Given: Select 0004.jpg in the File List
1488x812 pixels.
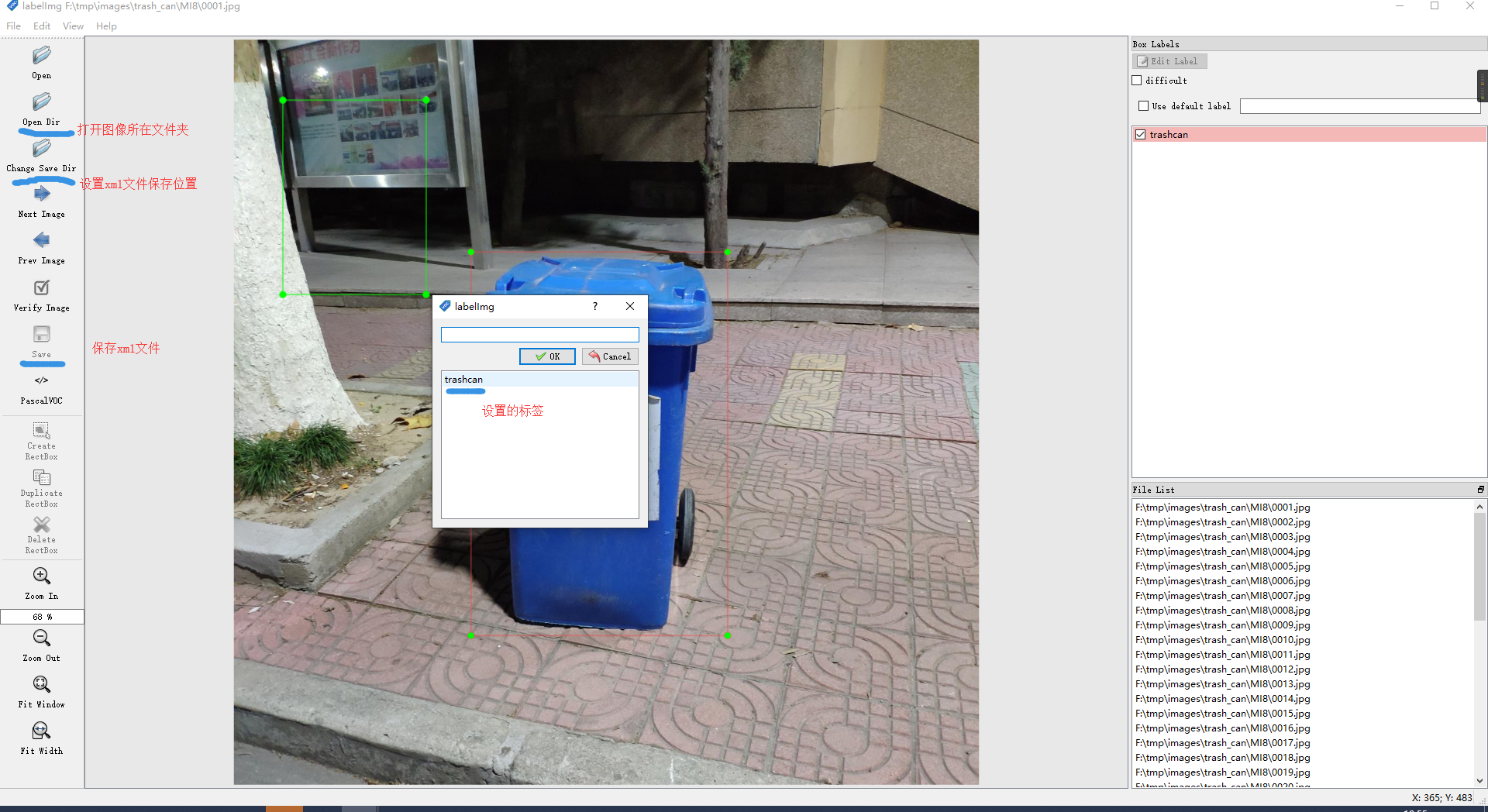Looking at the screenshot, I should coord(1223,552).
